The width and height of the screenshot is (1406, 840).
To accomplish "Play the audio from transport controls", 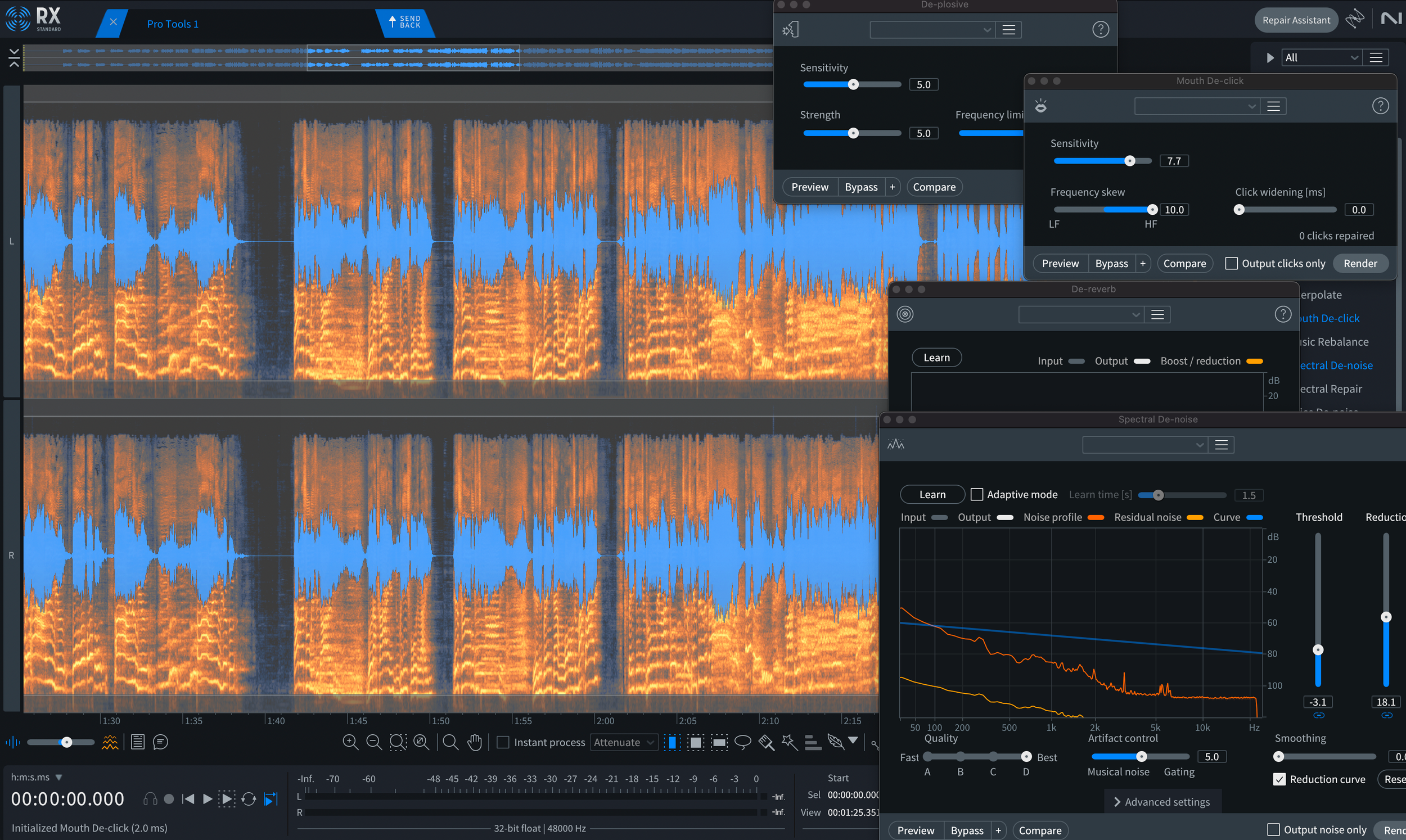I will [207, 799].
